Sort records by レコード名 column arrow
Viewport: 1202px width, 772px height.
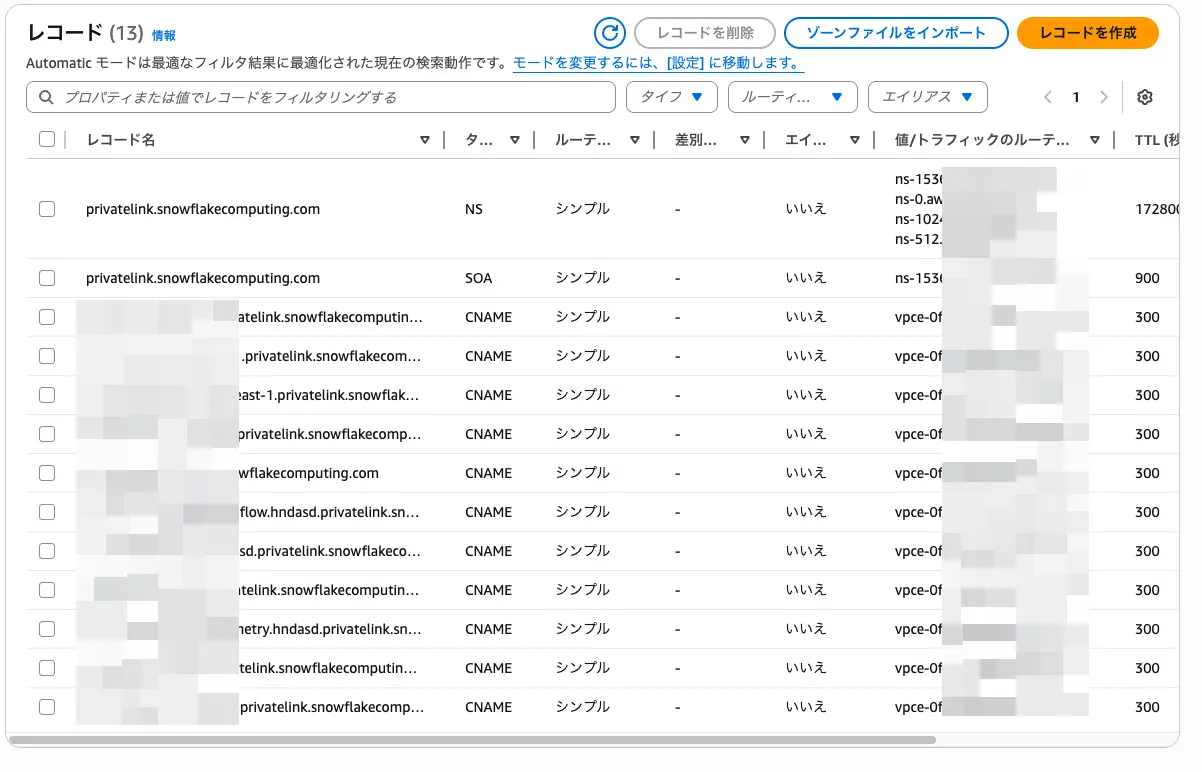tap(425, 140)
